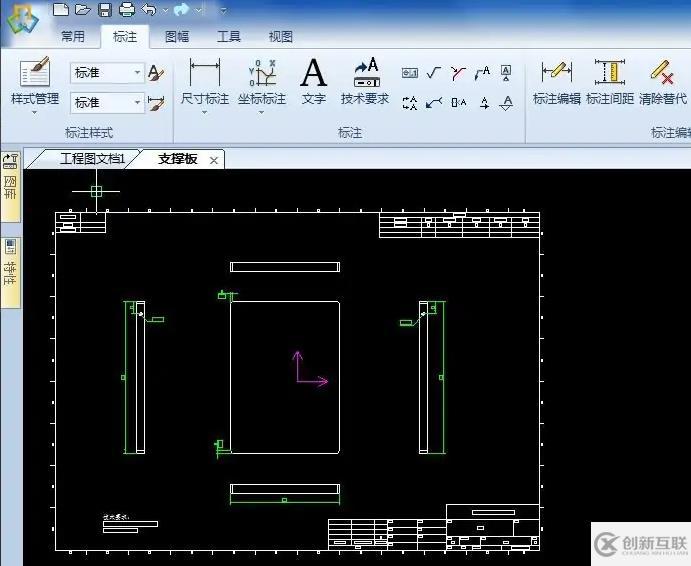691x566 pixels.
Task: Select the 尺寸标注 dimension tool
Action: click(204, 81)
